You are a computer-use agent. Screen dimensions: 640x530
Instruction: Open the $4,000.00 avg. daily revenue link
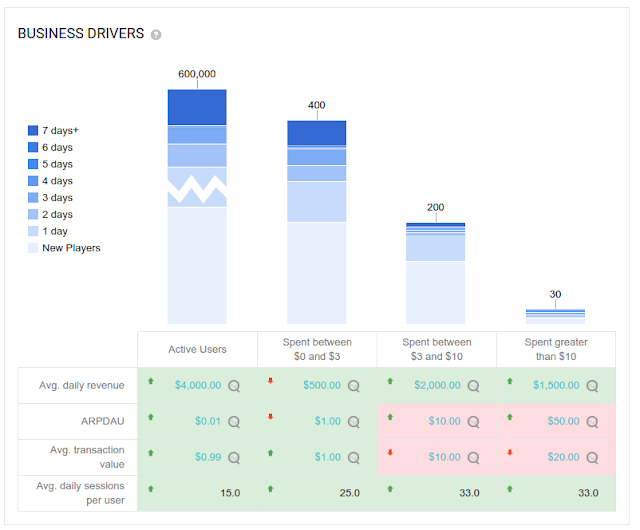(x=198, y=385)
